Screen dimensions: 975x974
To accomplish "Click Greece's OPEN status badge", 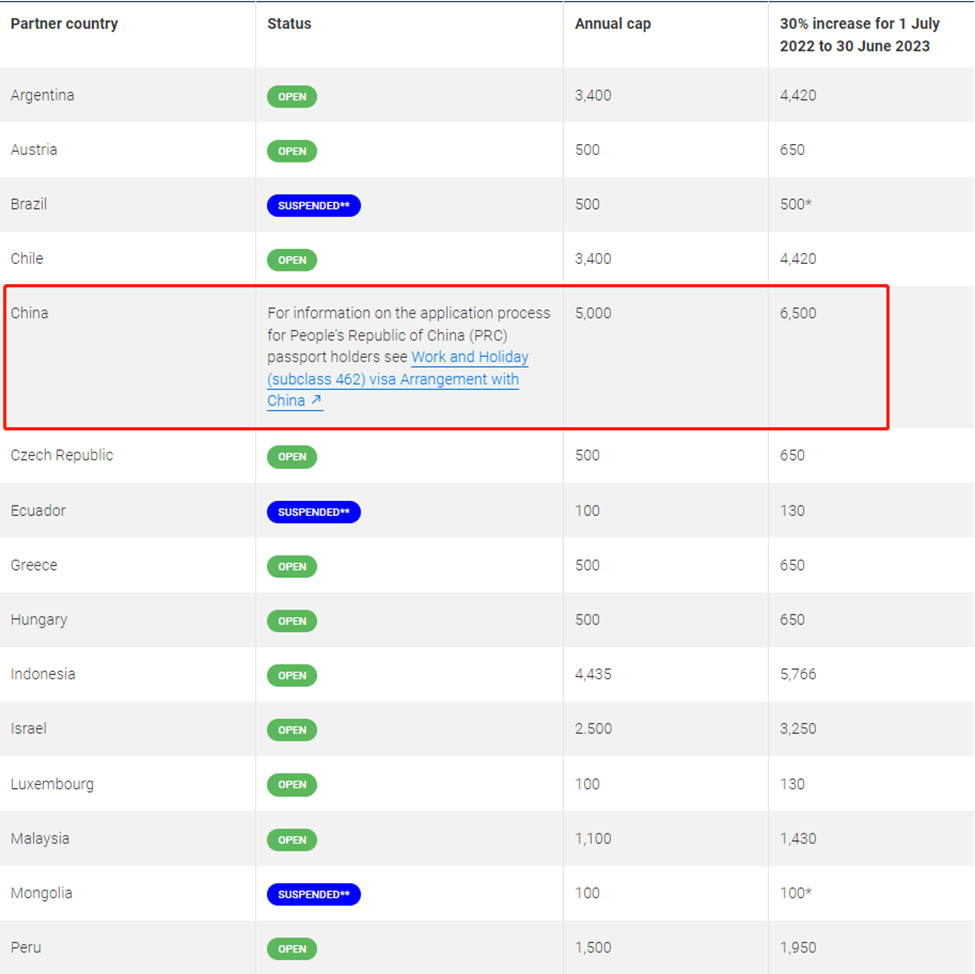I will (x=292, y=566).
